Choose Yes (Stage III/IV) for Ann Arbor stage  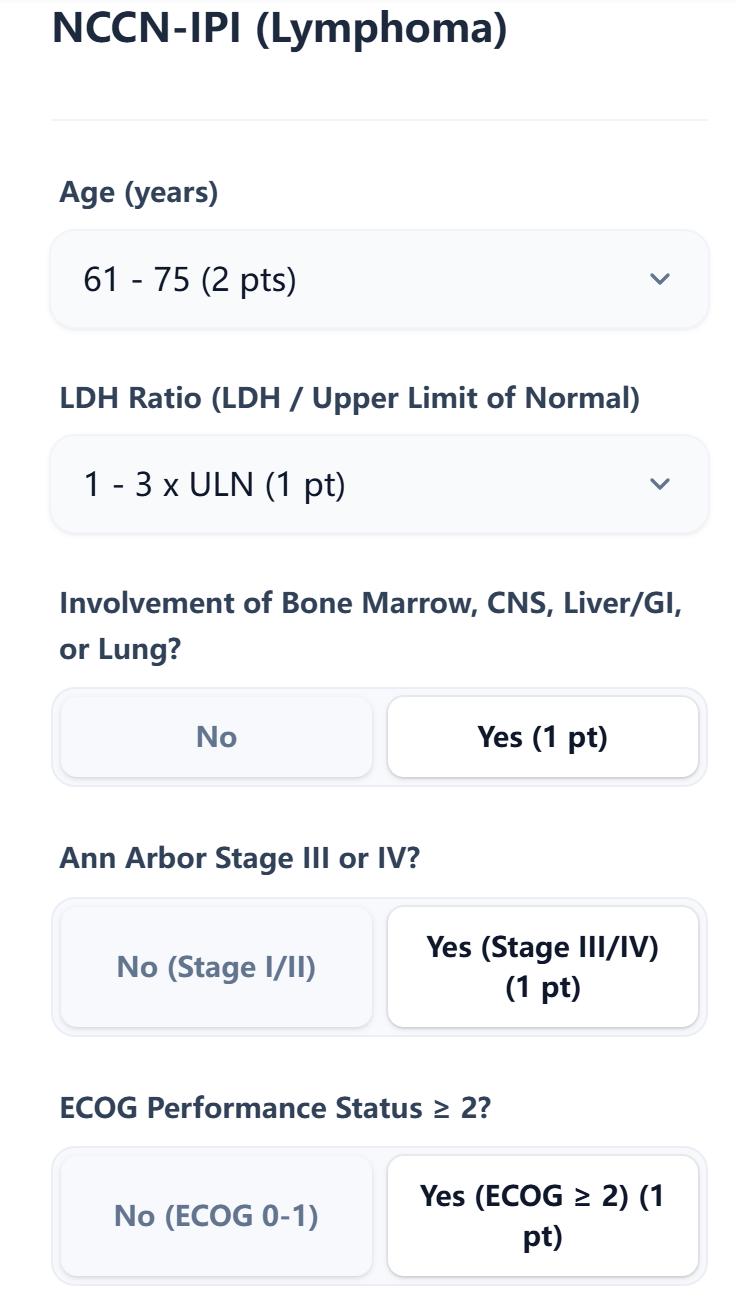coord(543,966)
